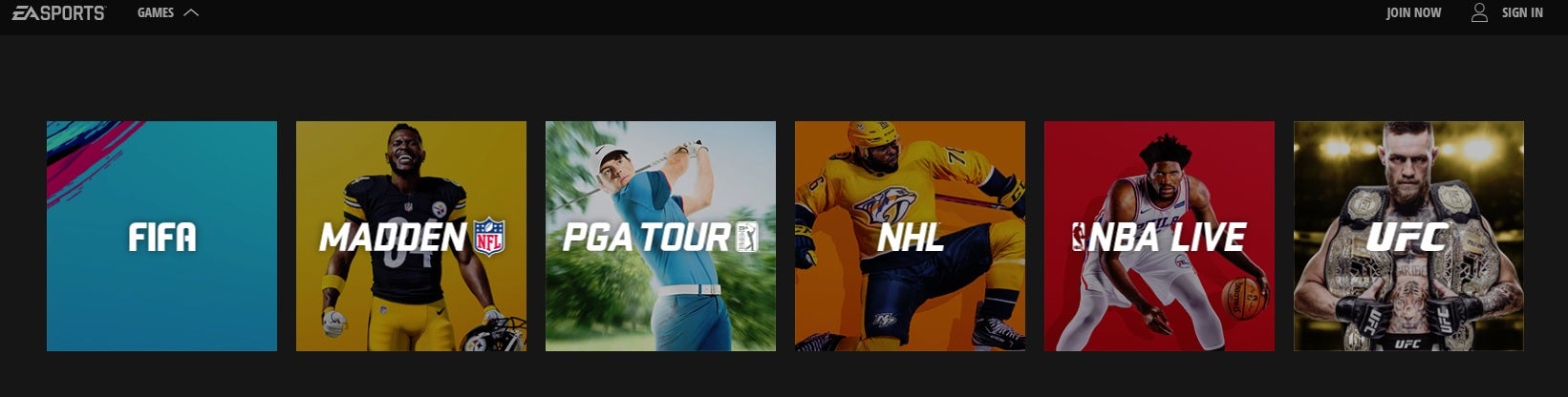The image size is (1568, 397).
Task: Click the Join Now link
Action: (1413, 12)
